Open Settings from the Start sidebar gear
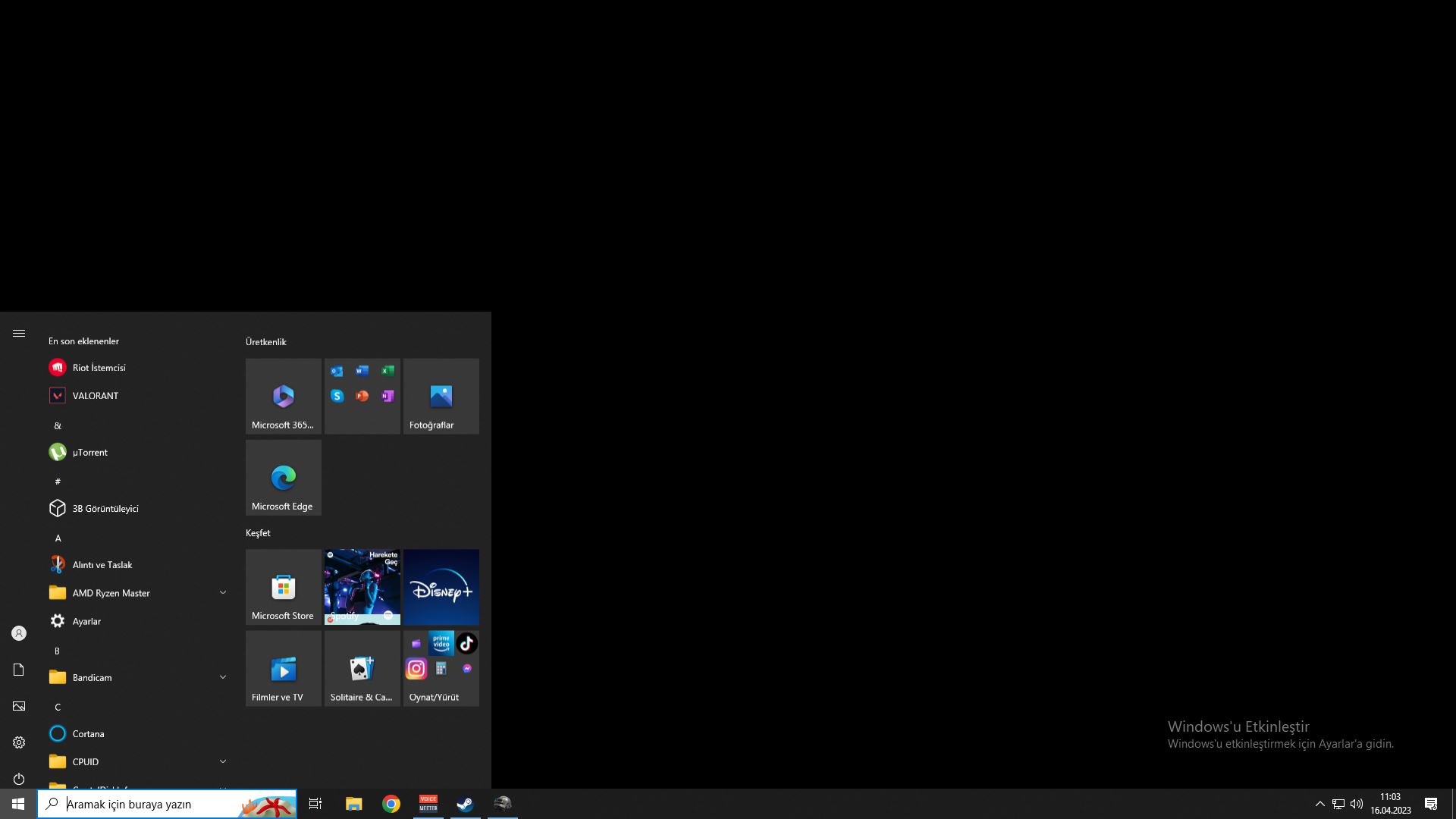Screen dimensions: 1456x819 click(19, 742)
